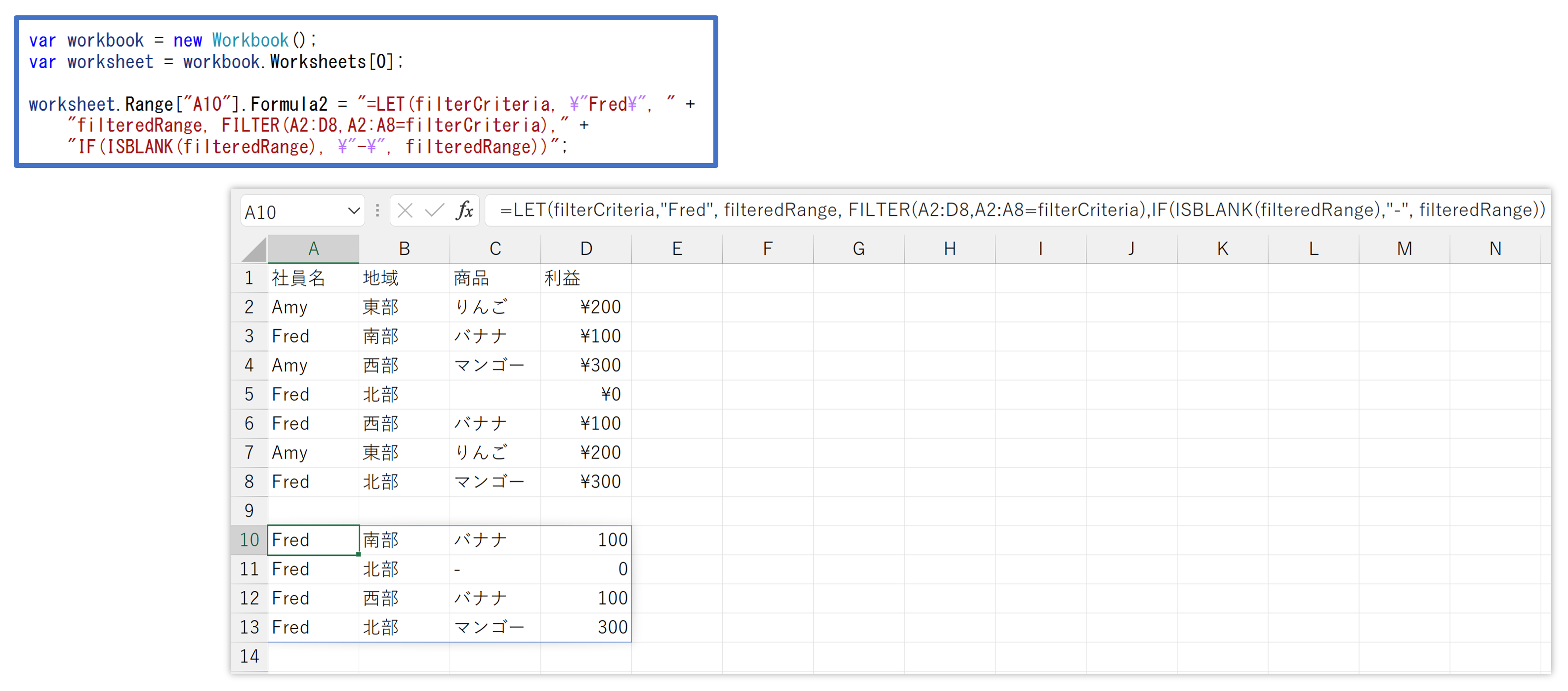Click the Select All corner triangle

coord(254,249)
